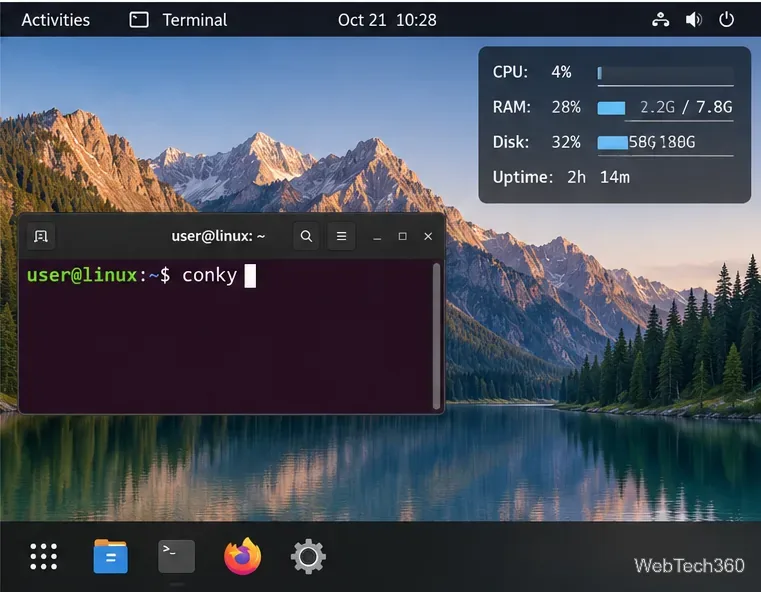Show applications grid in the dock
This screenshot has height=592, width=761.
[44, 557]
